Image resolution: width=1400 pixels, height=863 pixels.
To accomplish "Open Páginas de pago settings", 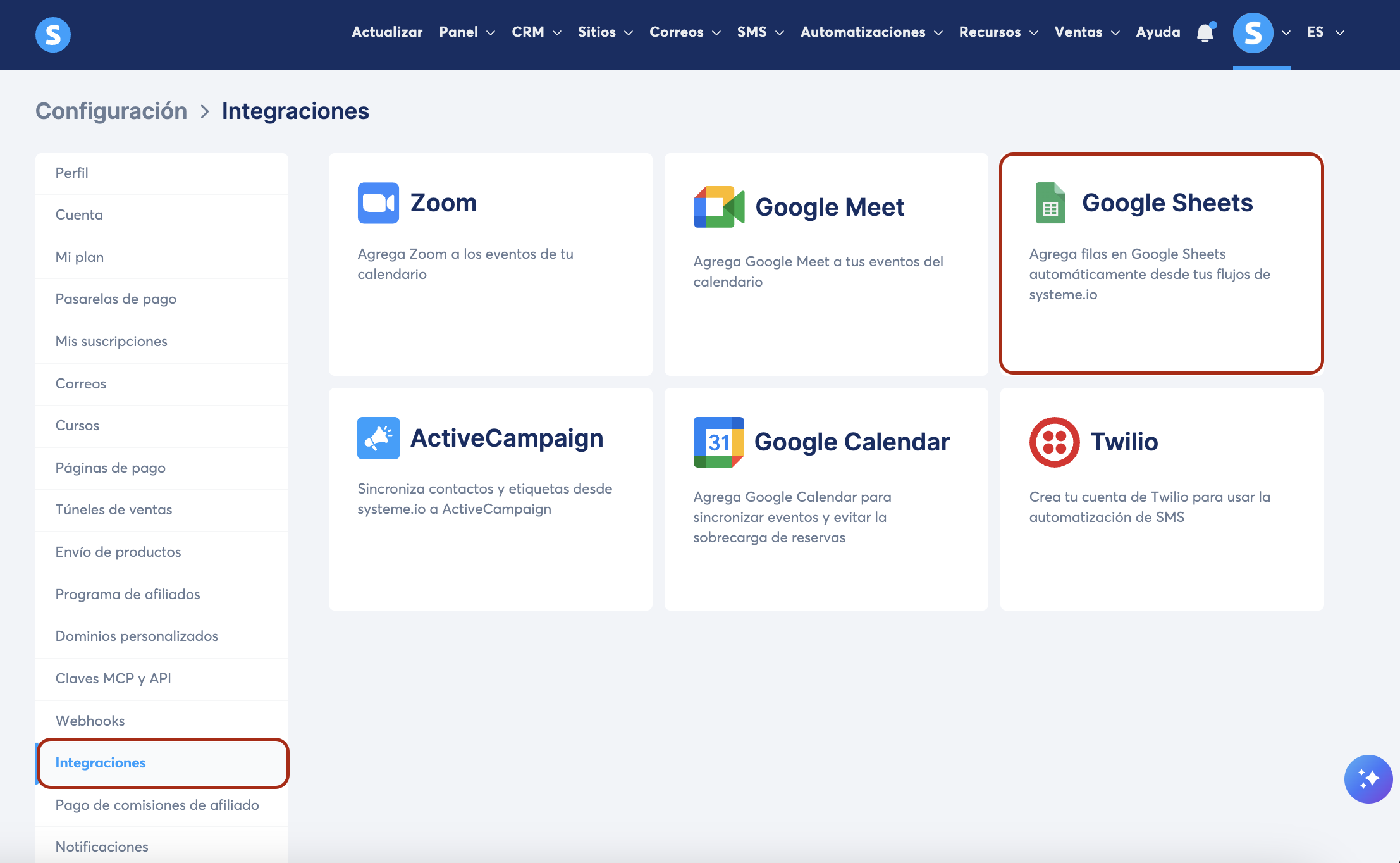I will [162, 468].
